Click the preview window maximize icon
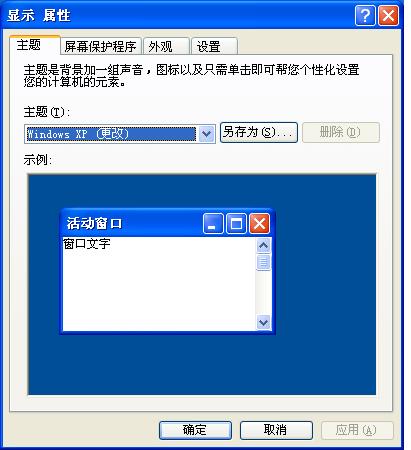 click(236, 223)
